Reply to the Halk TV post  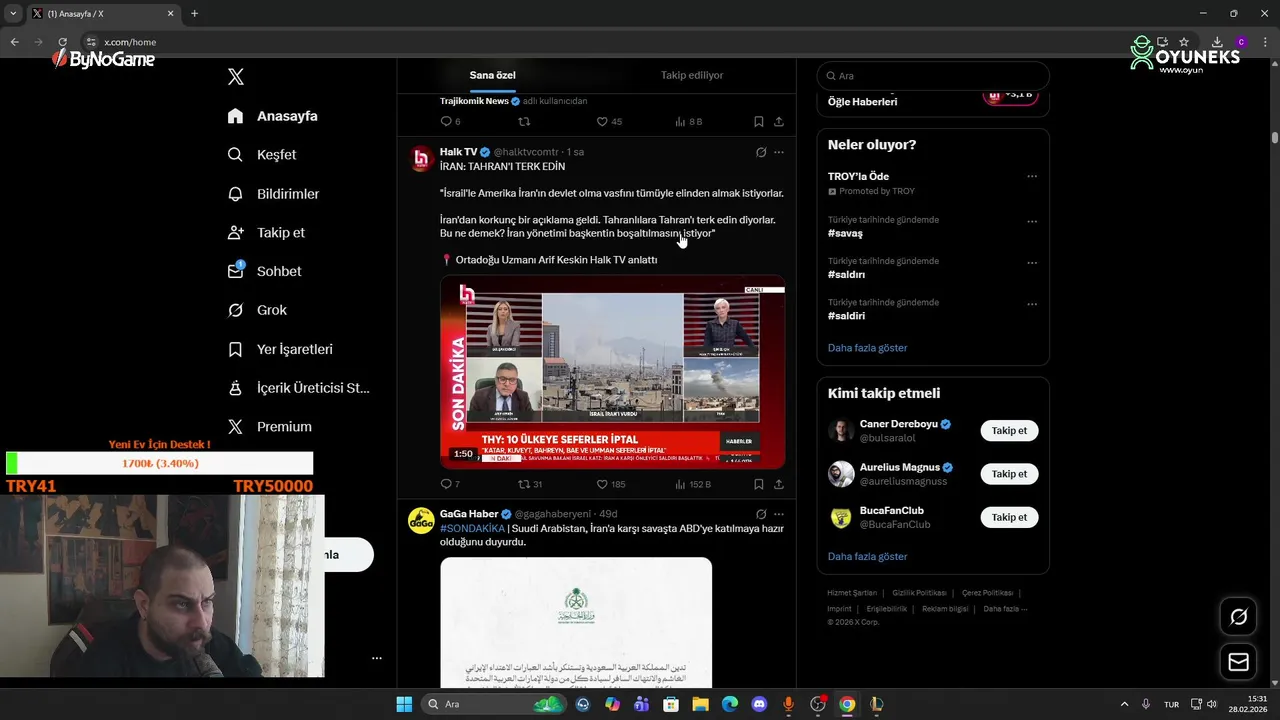pos(449,484)
